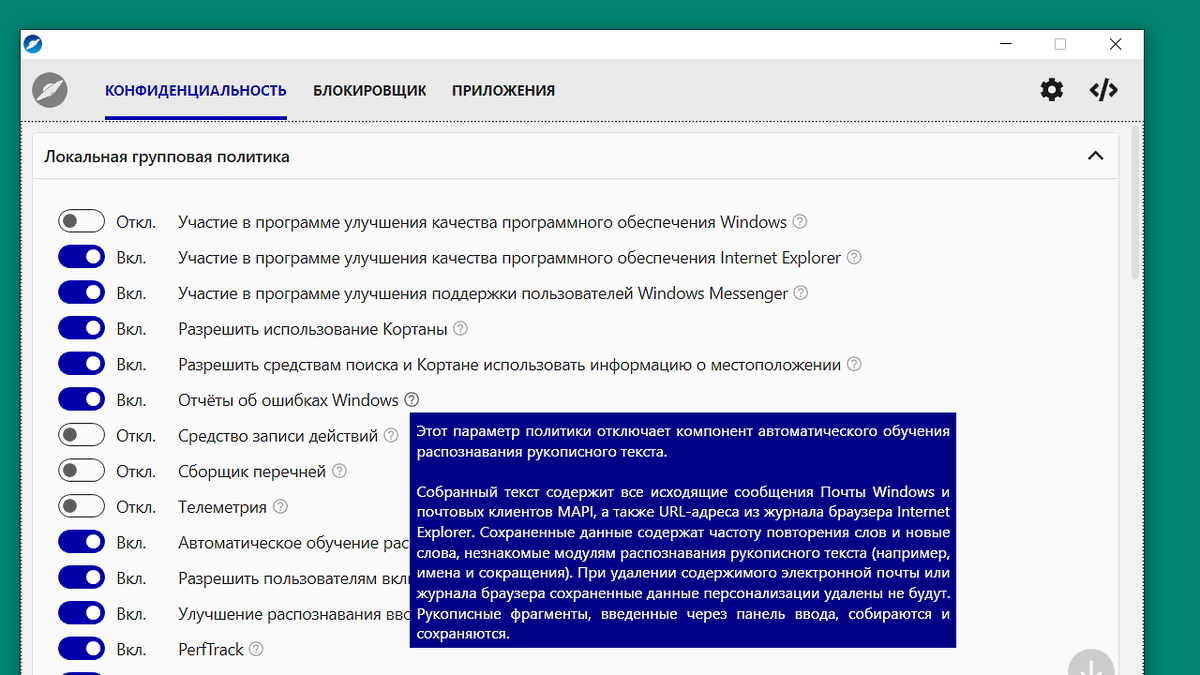Click the scroll-down arrow button
The image size is (1200, 675).
[1090, 664]
